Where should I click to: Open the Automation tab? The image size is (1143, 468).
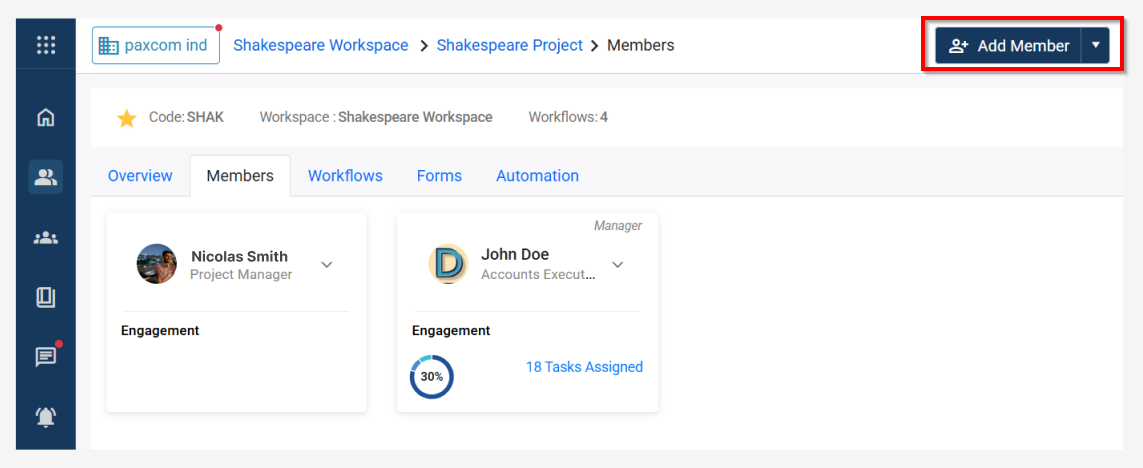point(537,176)
